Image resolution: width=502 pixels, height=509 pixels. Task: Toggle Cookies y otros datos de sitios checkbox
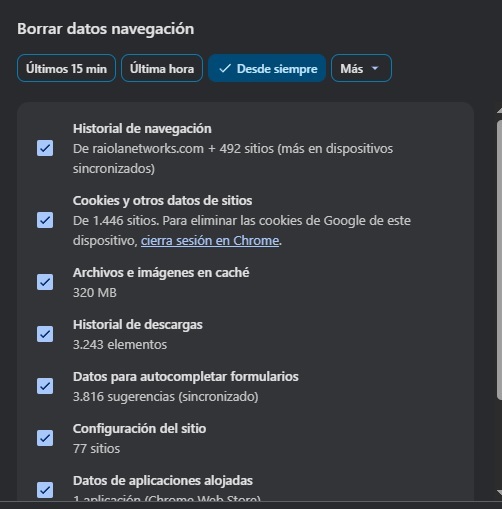pos(45,220)
